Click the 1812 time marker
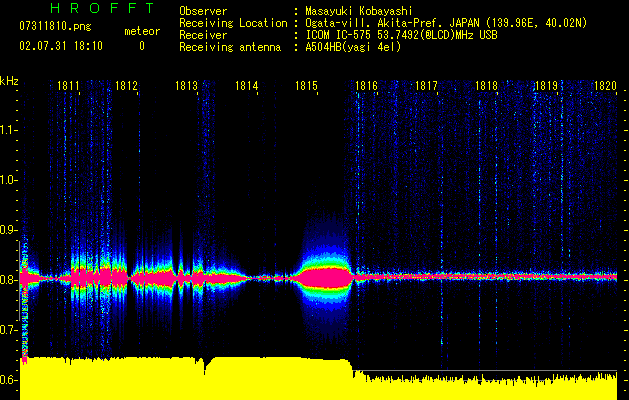629x400 pixels. [126, 86]
